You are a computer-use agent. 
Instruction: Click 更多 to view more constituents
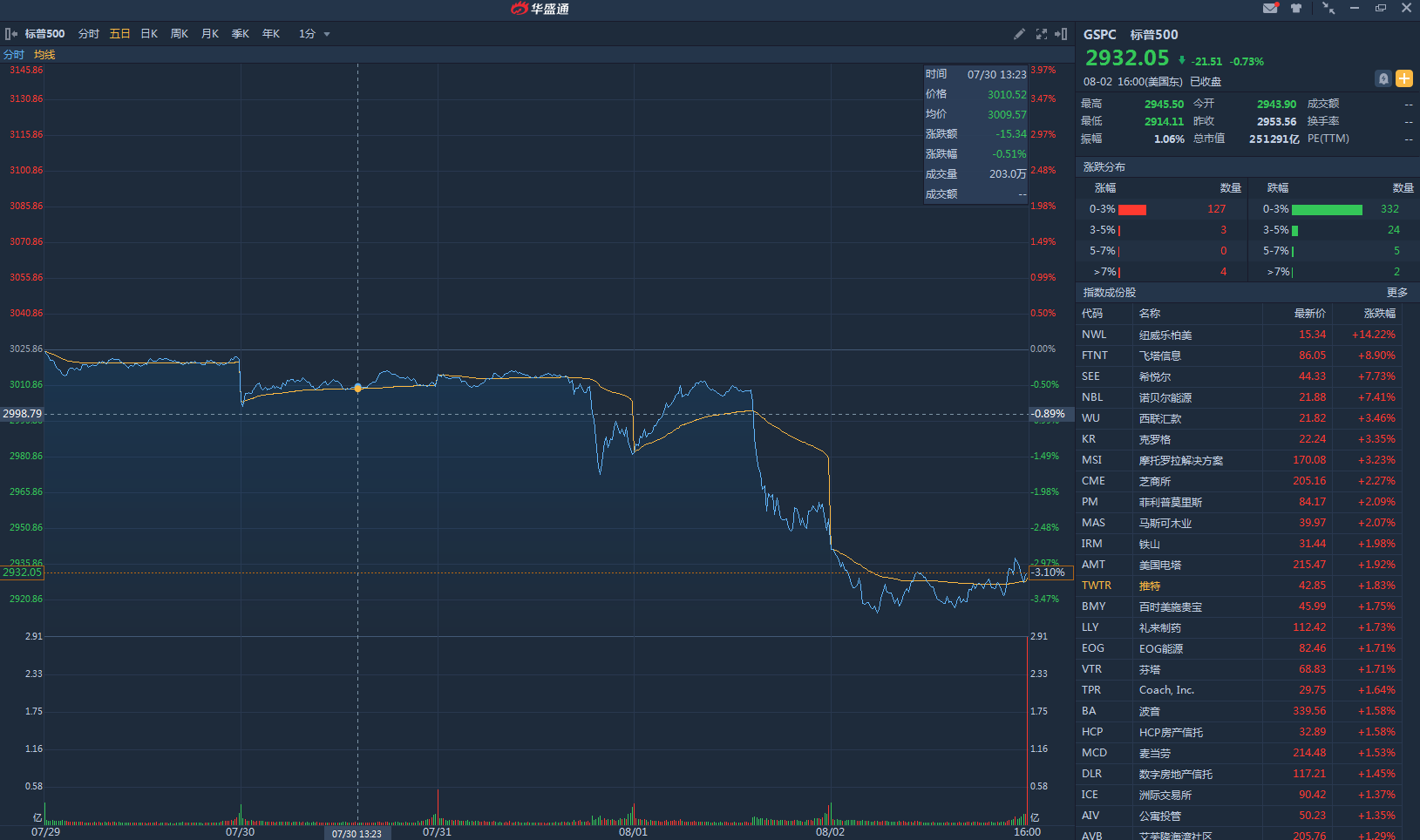point(1396,293)
